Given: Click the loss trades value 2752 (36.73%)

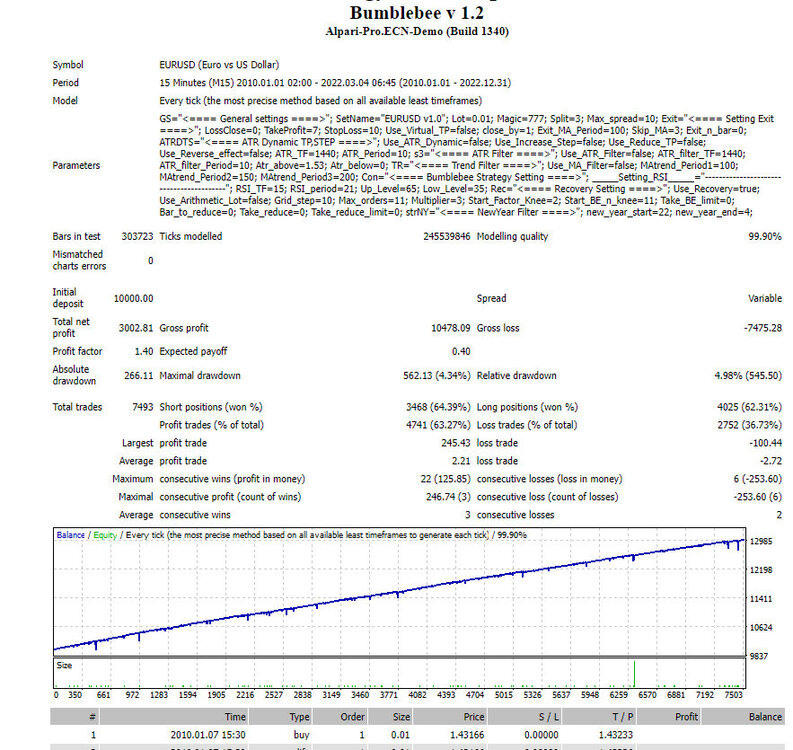Looking at the screenshot, I should 750,425.
